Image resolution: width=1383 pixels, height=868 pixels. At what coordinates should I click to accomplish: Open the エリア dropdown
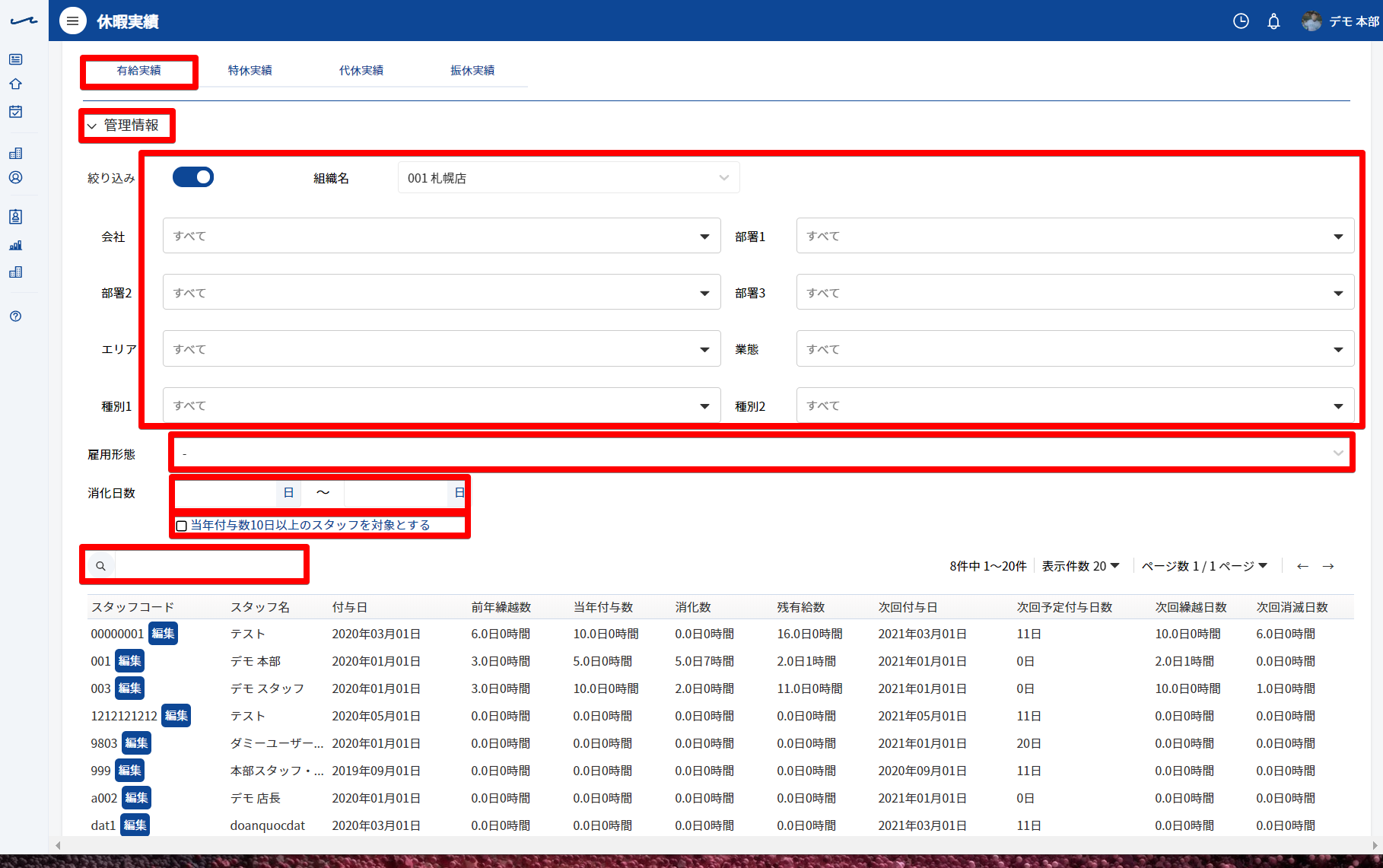tap(441, 348)
